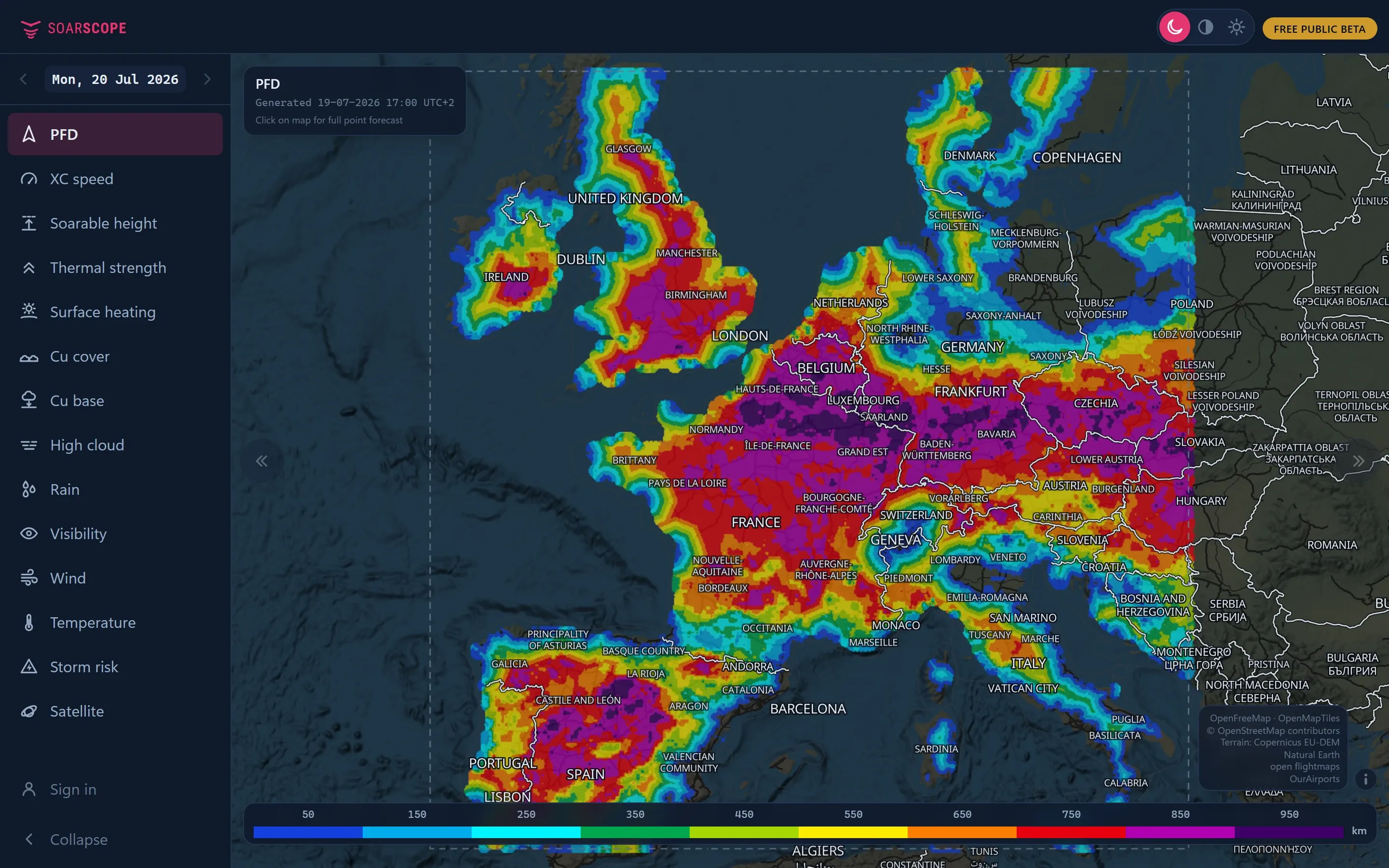Click the SOARSCOPE brand name
1389x868 pixels.
pyautogui.click(x=87, y=28)
